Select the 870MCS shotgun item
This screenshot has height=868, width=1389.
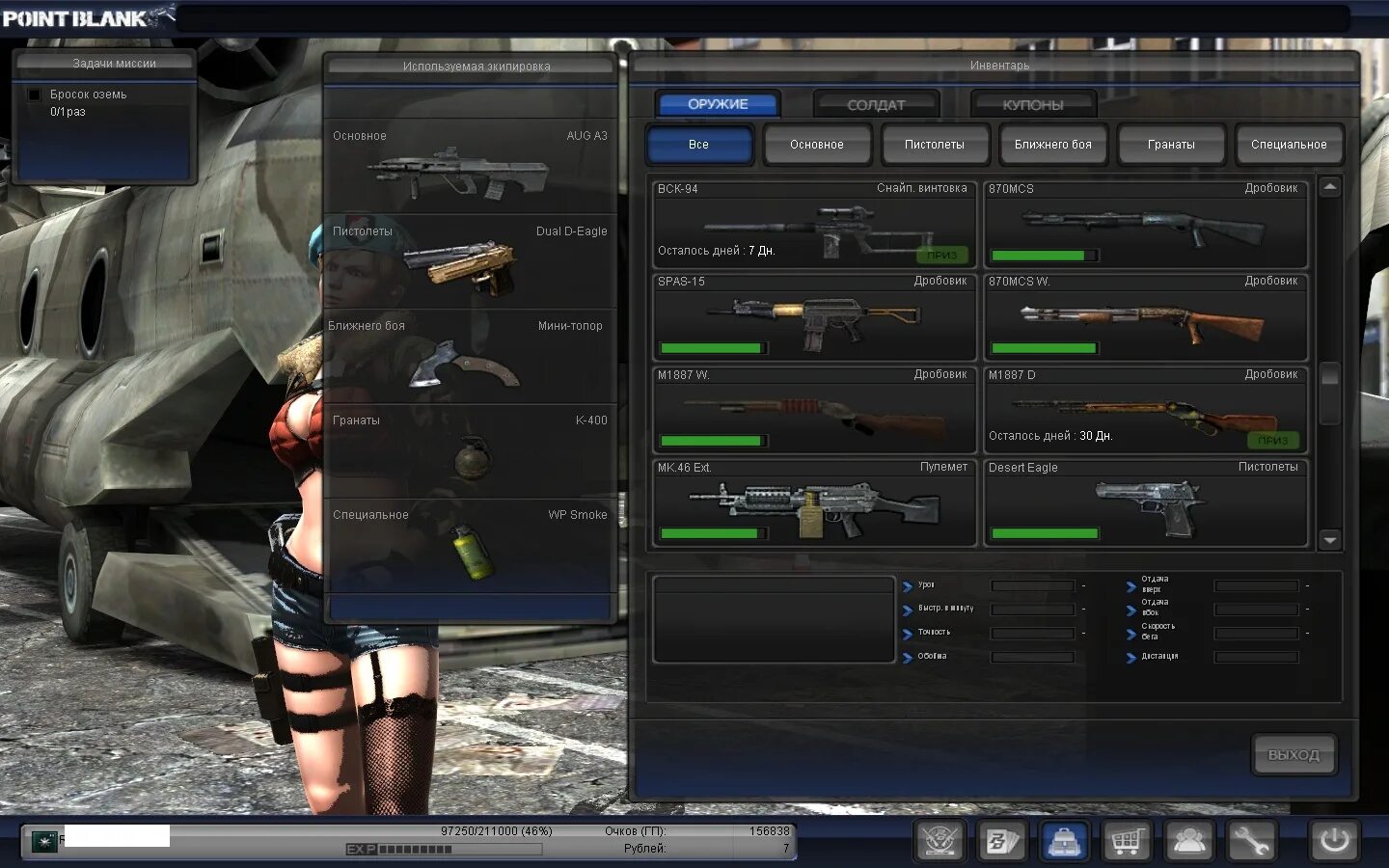(x=1146, y=224)
